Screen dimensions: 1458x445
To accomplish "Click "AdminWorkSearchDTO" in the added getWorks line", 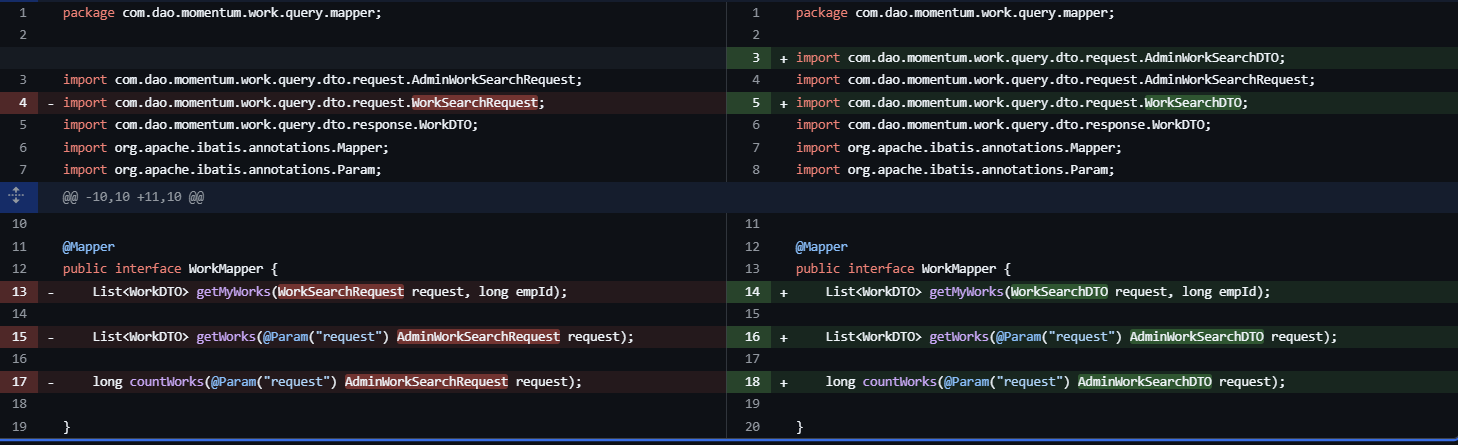I will pos(1197,337).
